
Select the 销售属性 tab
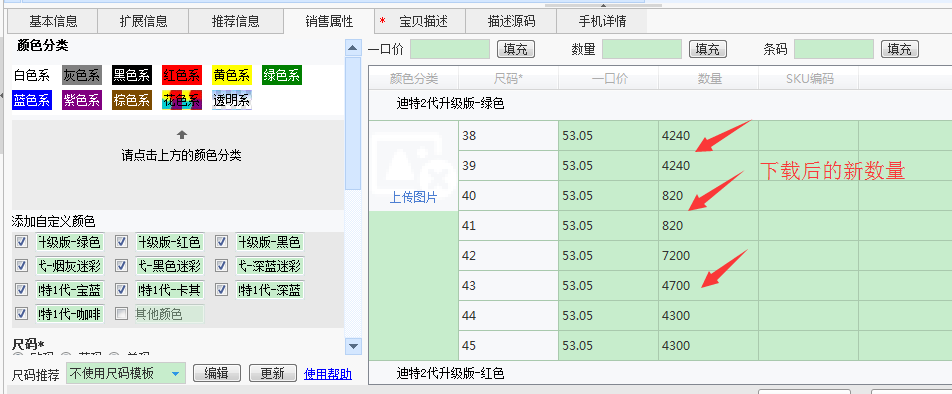click(x=329, y=22)
